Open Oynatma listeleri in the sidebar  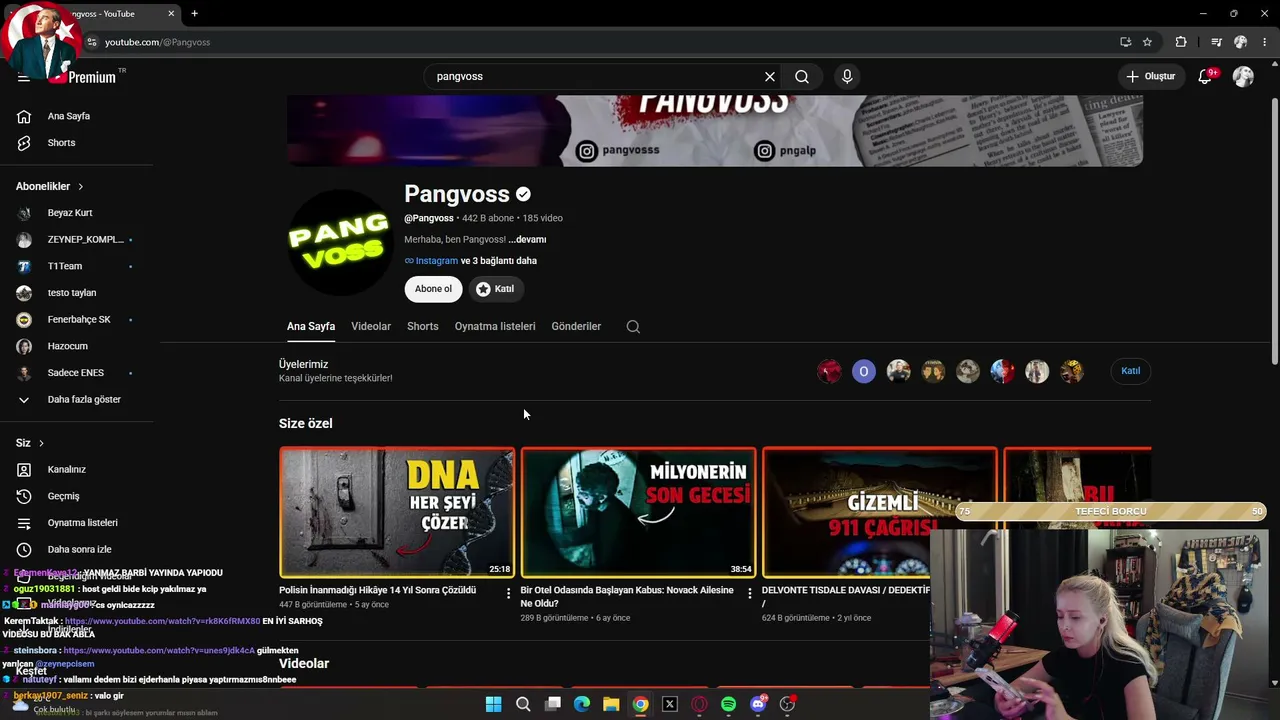tap(82, 523)
